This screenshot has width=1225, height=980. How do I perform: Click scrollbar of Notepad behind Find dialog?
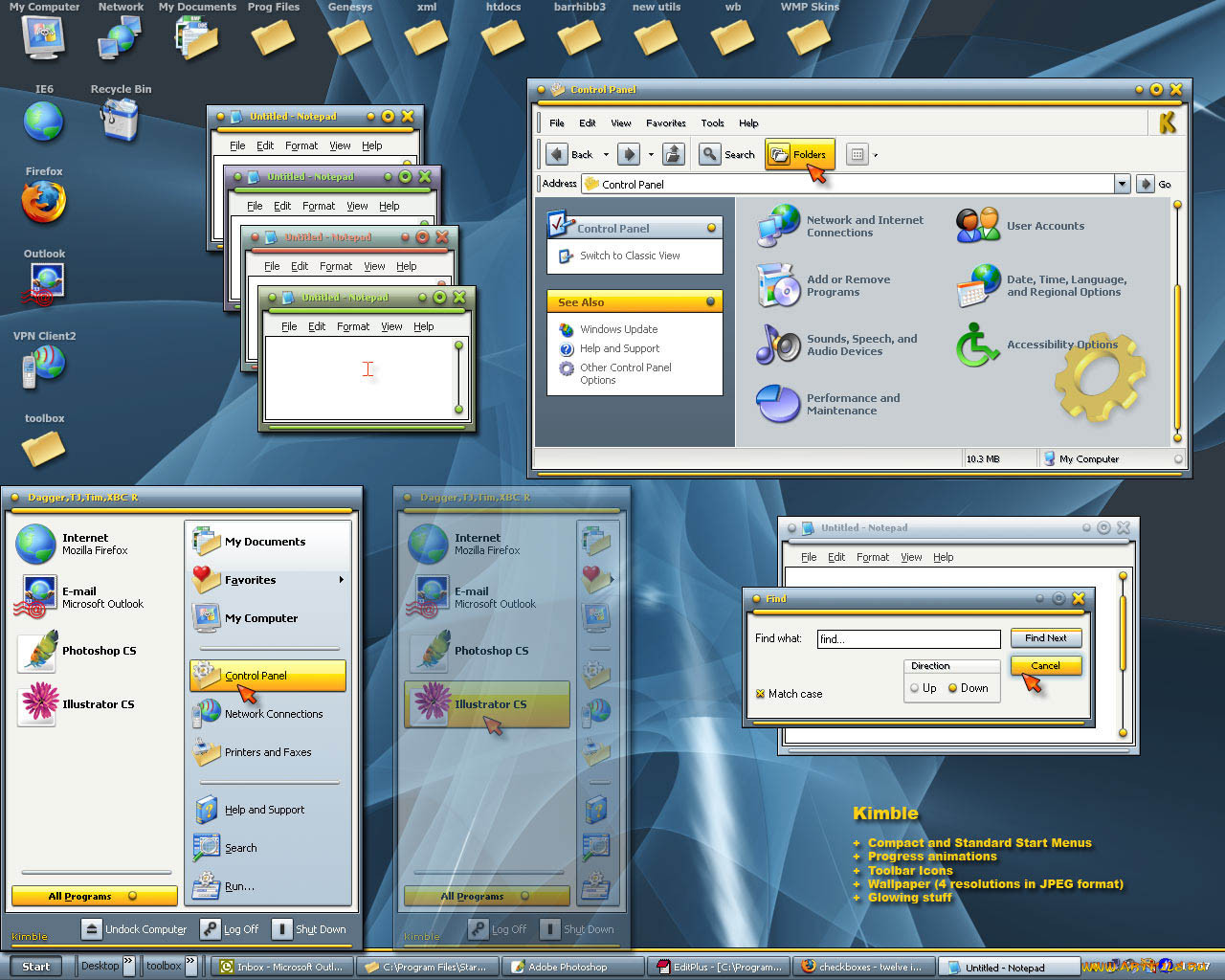1123,655
